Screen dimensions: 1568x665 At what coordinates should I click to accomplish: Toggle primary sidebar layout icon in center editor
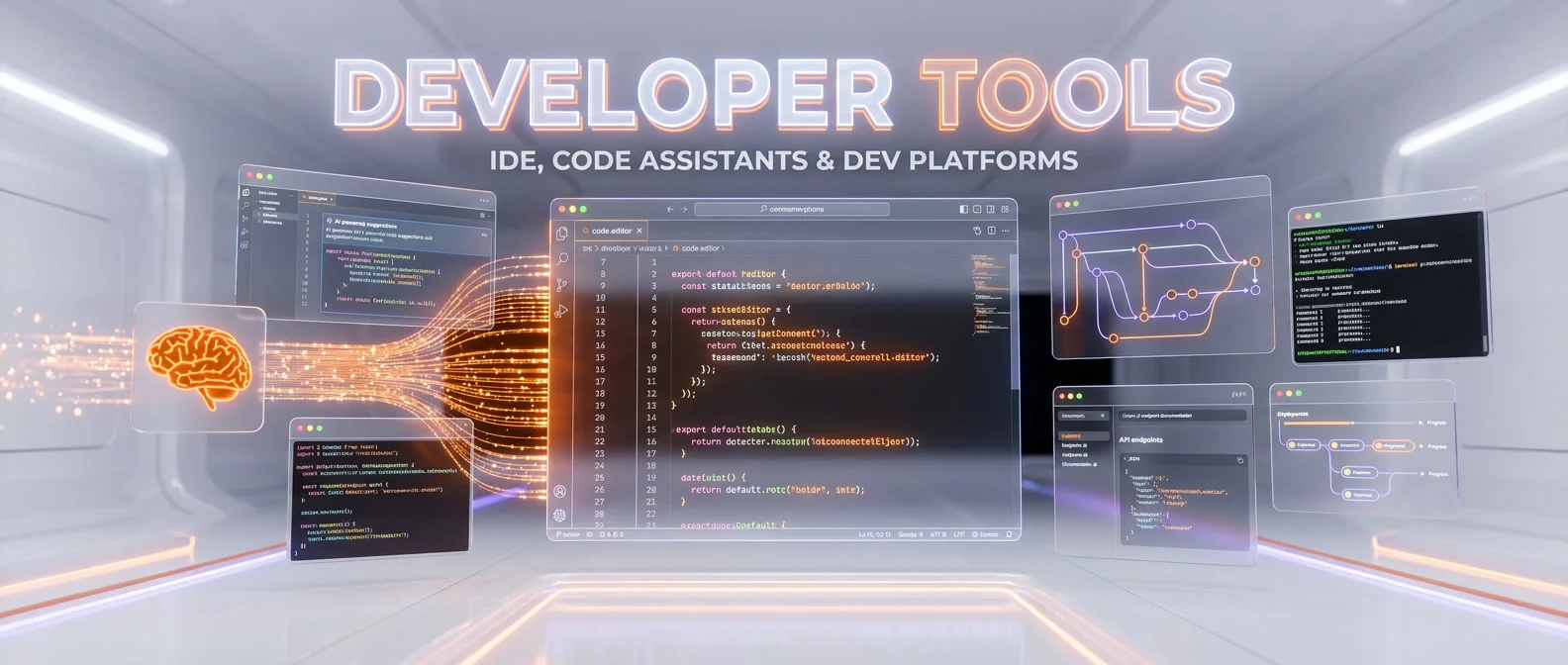(964, 209)
